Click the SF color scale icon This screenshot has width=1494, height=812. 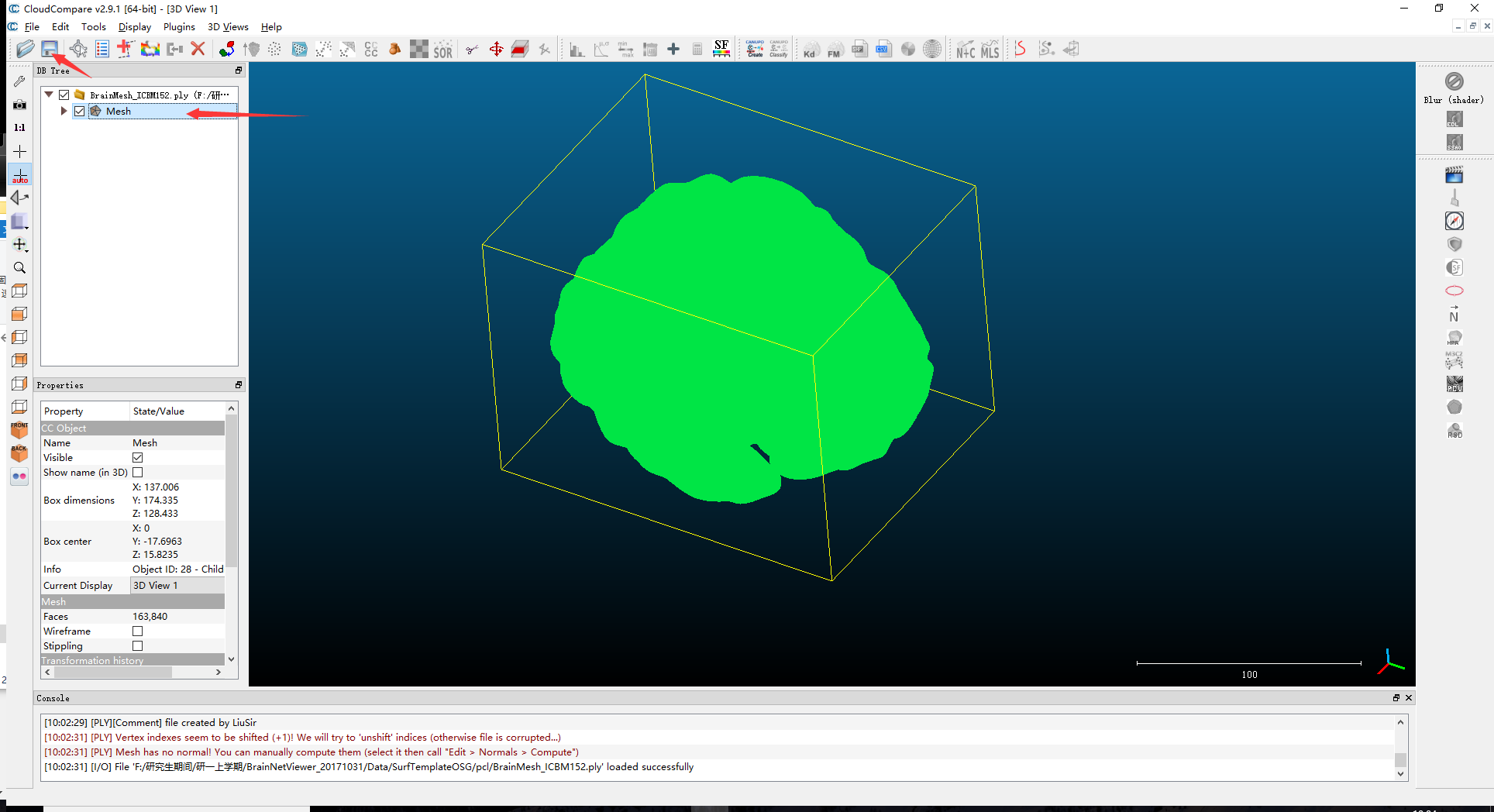coord(721,49)
